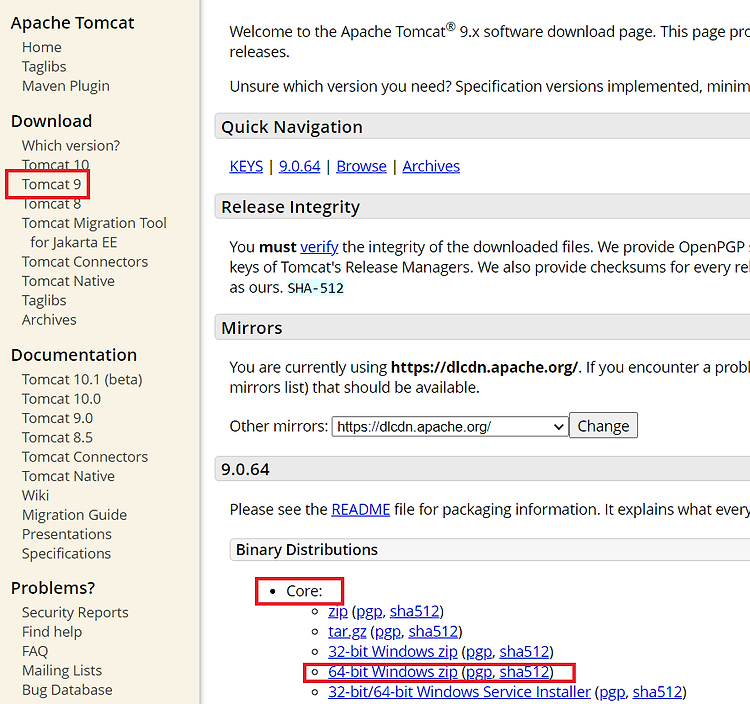750x704 pixels.
Task: Open the Find help link
Action: [52, 632]
